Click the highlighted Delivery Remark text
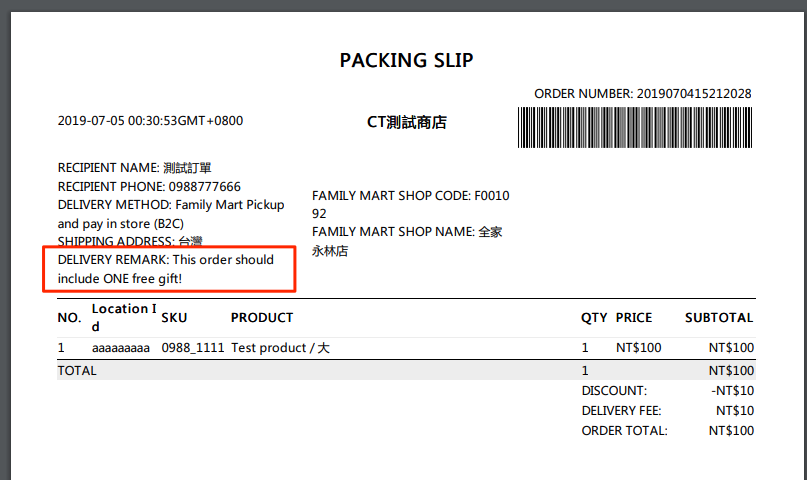 pyautogui.click(x=166, y=269)
